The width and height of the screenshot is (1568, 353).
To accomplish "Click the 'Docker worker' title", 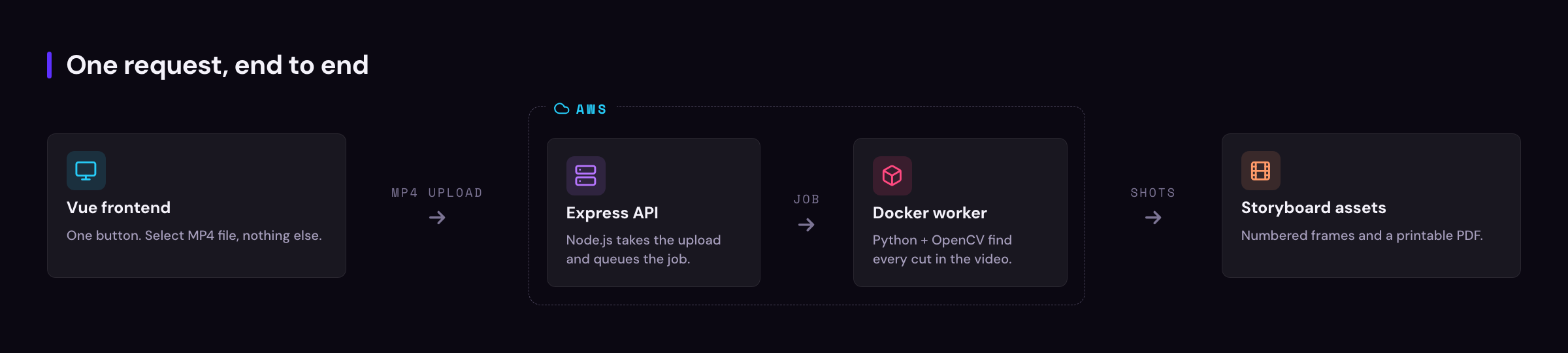I will (930, 213).
